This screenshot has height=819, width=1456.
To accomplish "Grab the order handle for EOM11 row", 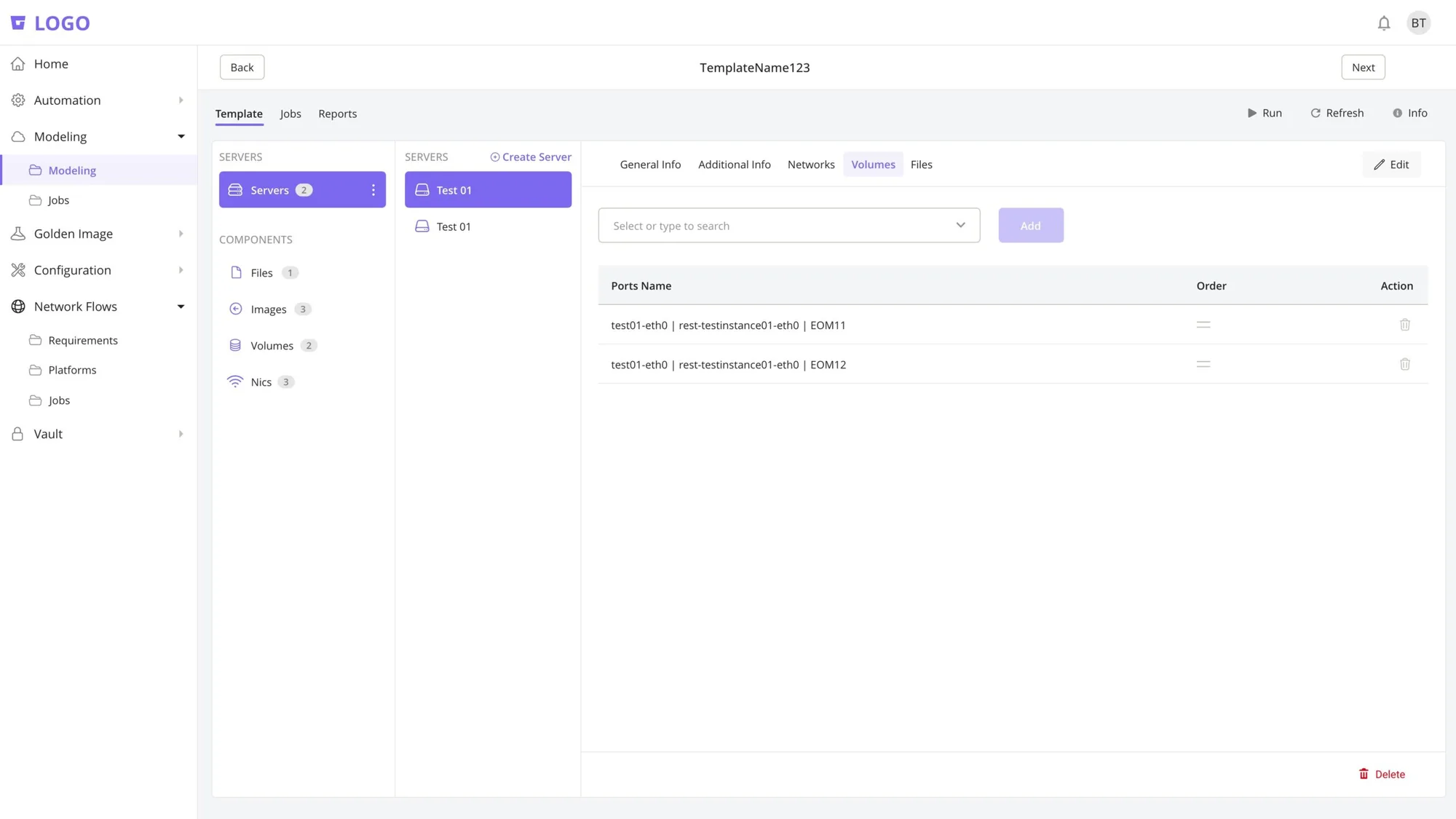I will 1203,325.
